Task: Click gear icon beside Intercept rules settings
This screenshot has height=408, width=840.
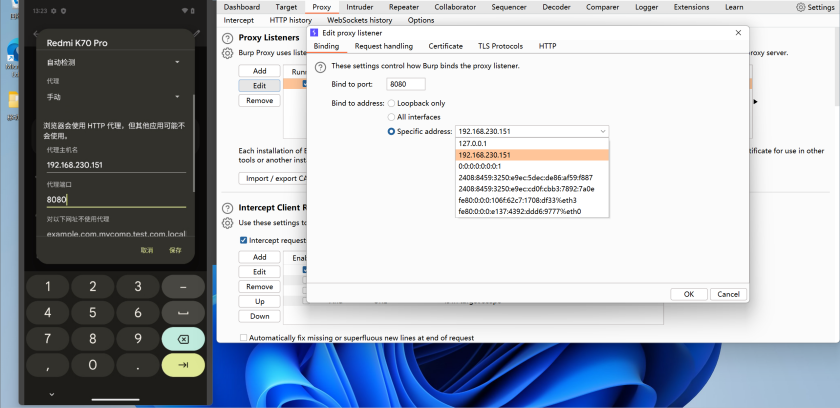Action: click(227, 222)
